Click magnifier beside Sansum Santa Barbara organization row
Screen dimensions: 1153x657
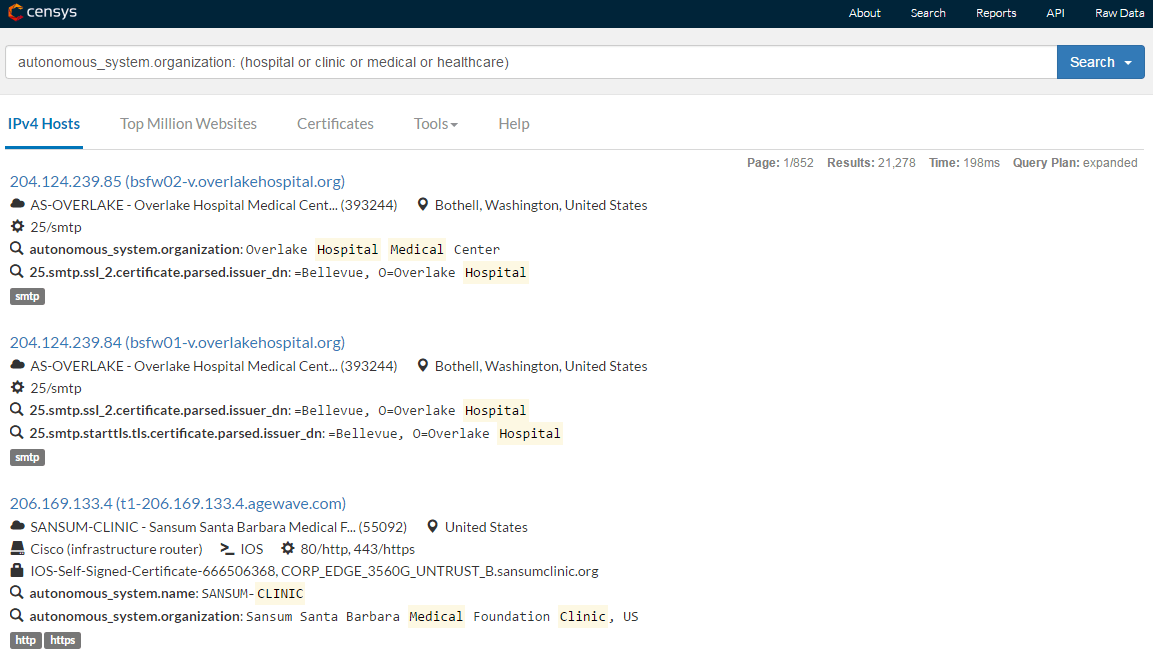pos(17,616)
